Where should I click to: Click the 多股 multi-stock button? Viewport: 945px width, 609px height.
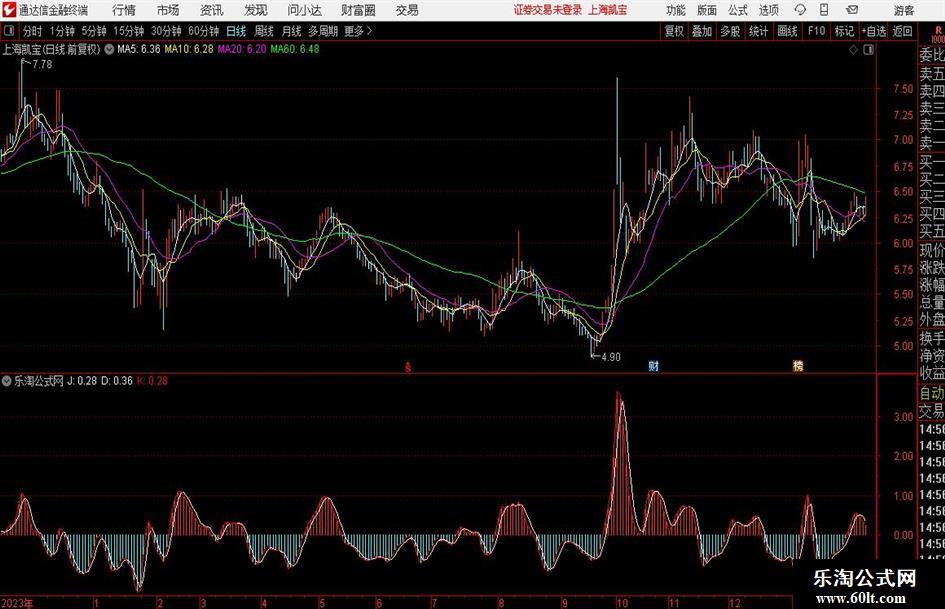click(730, 31)
